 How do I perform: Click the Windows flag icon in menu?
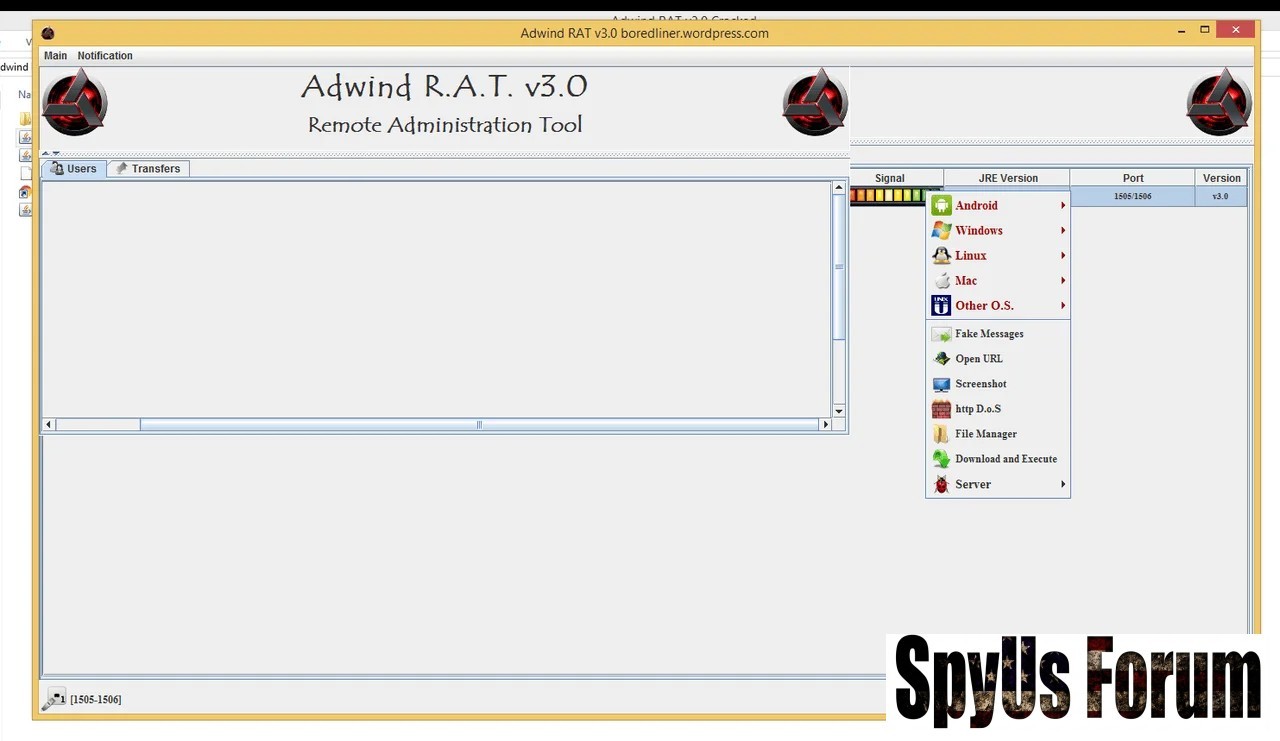coord(941,231)
